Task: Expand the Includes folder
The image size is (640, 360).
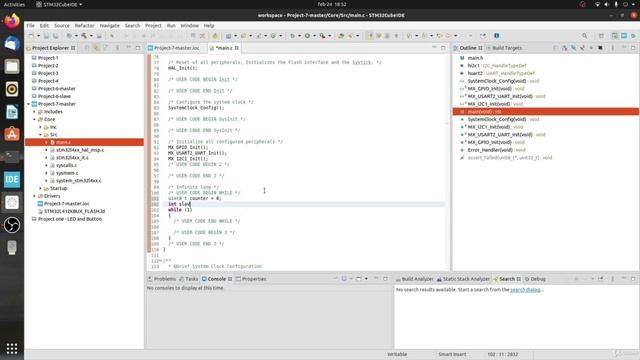Action: 35,112
